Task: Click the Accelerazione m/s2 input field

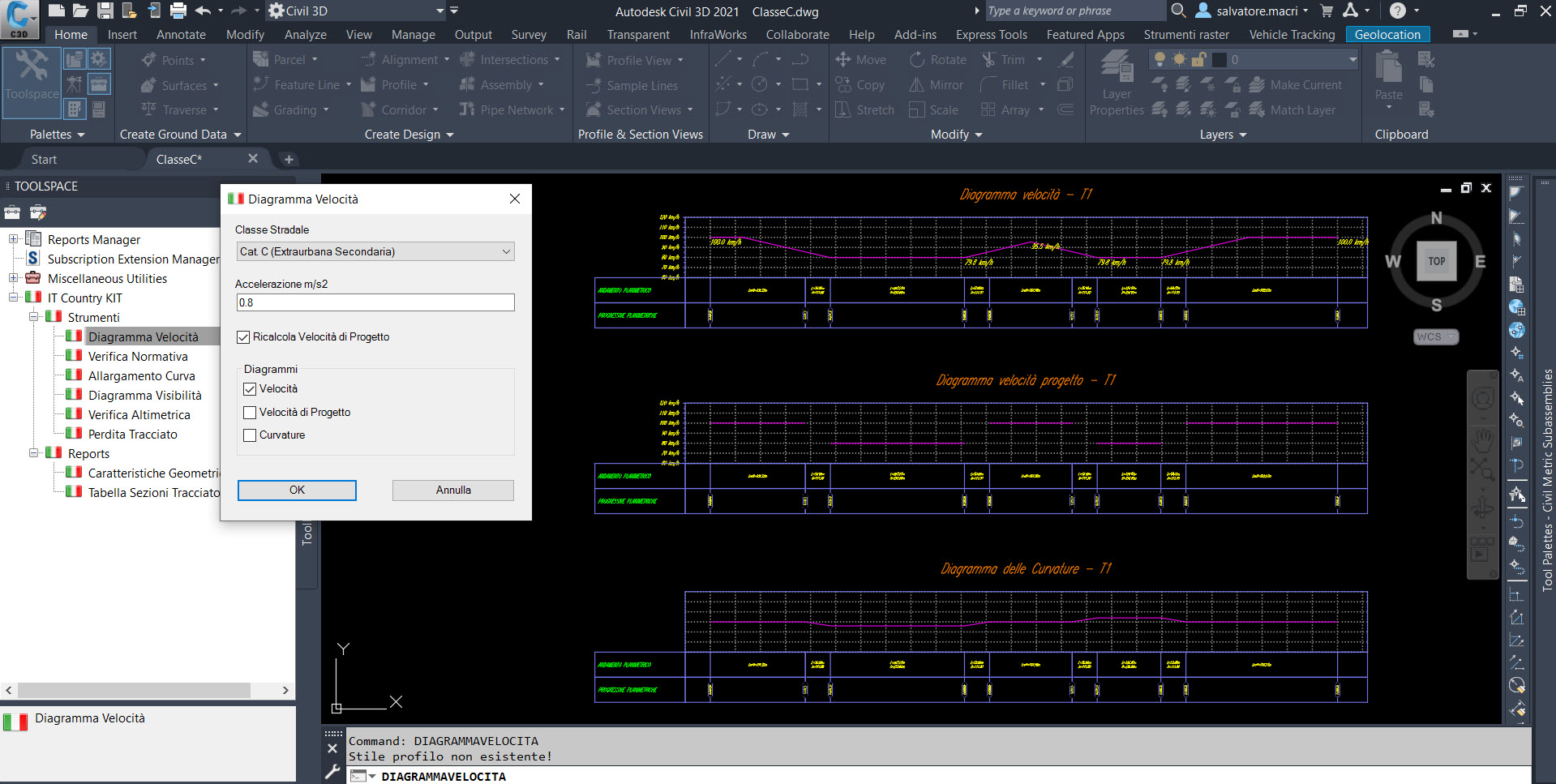Action: click(x=375, y=302)
